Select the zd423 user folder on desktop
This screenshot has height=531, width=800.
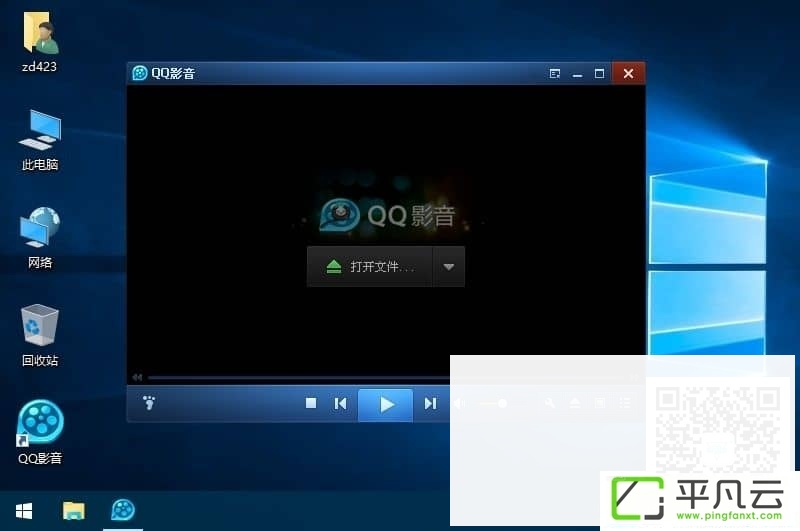[x=39, y=42]
